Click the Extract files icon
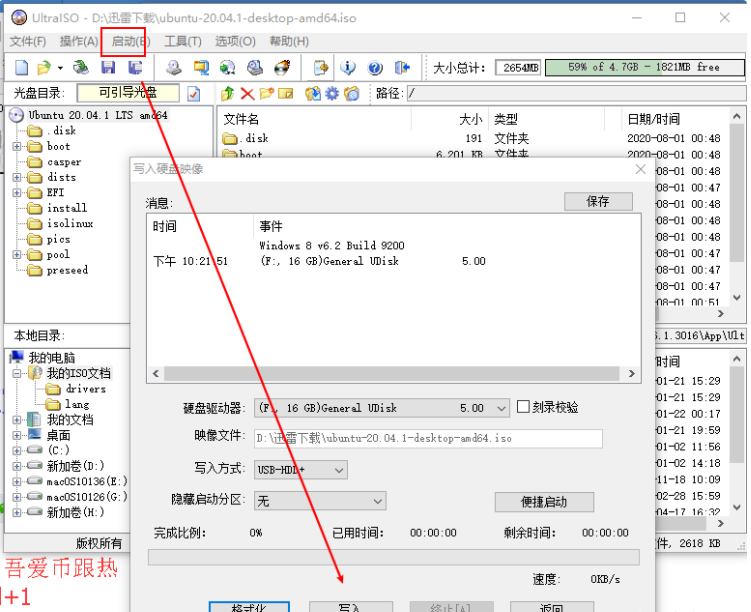 313,93
